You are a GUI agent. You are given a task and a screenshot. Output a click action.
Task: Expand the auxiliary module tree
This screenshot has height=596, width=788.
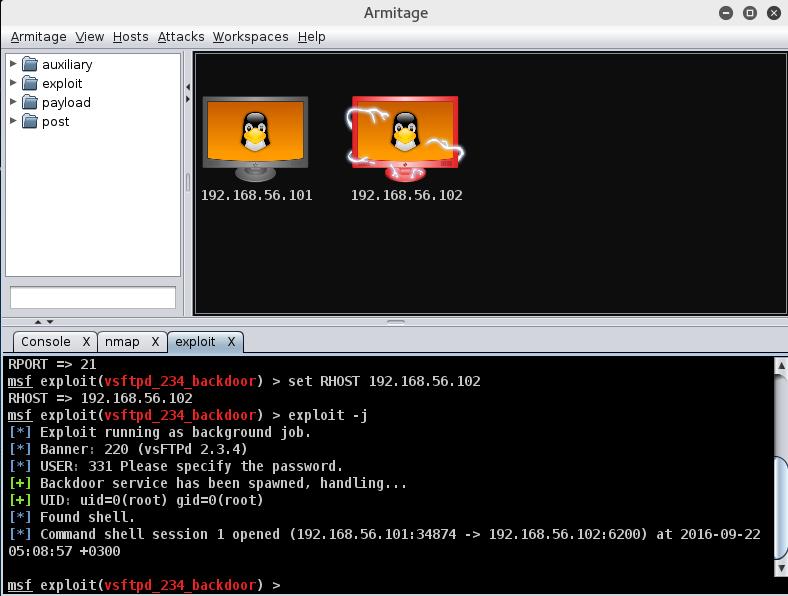13,64
